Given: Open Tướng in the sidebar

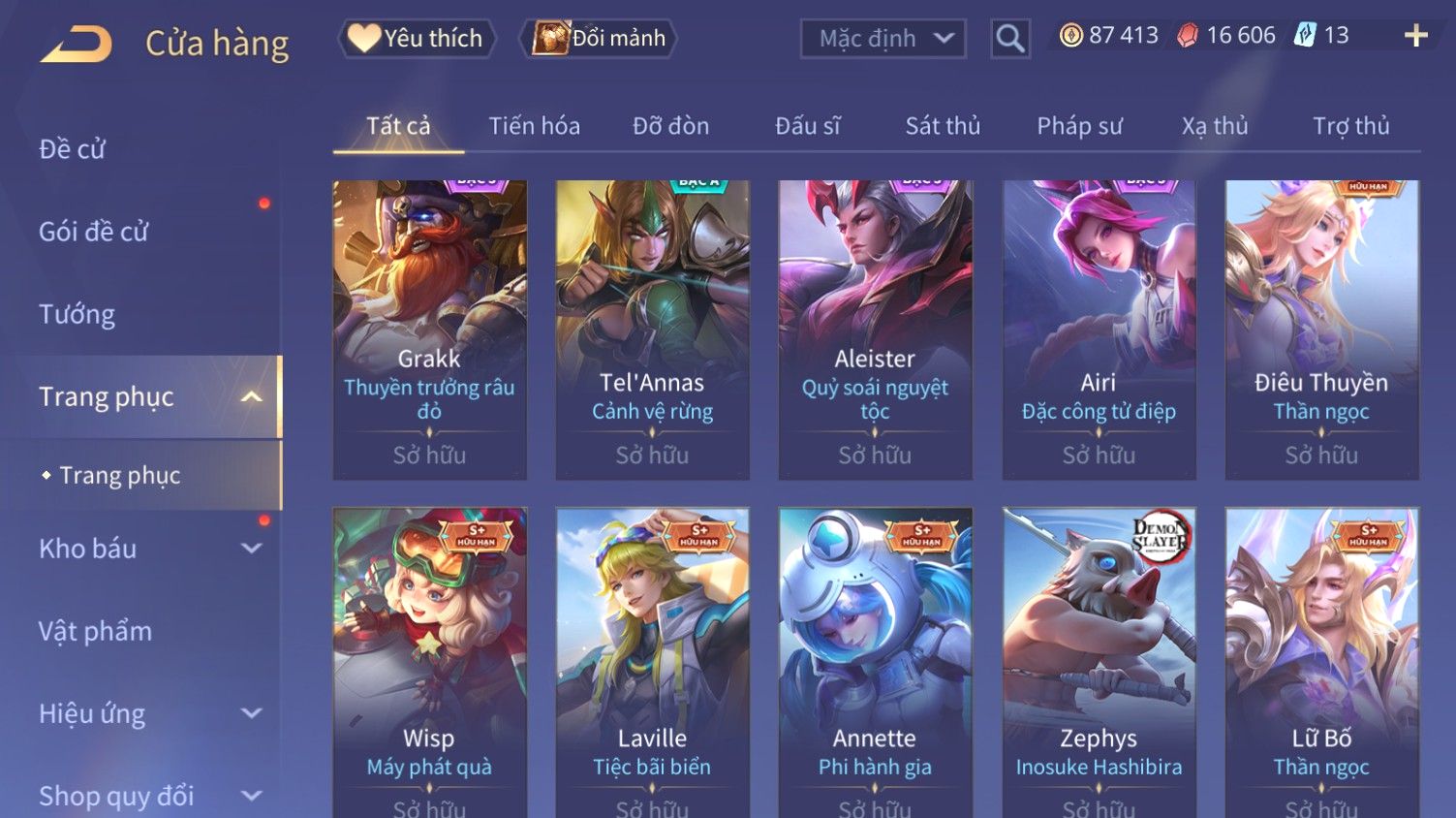Looking at the screenshot, I should coord(77,314).
